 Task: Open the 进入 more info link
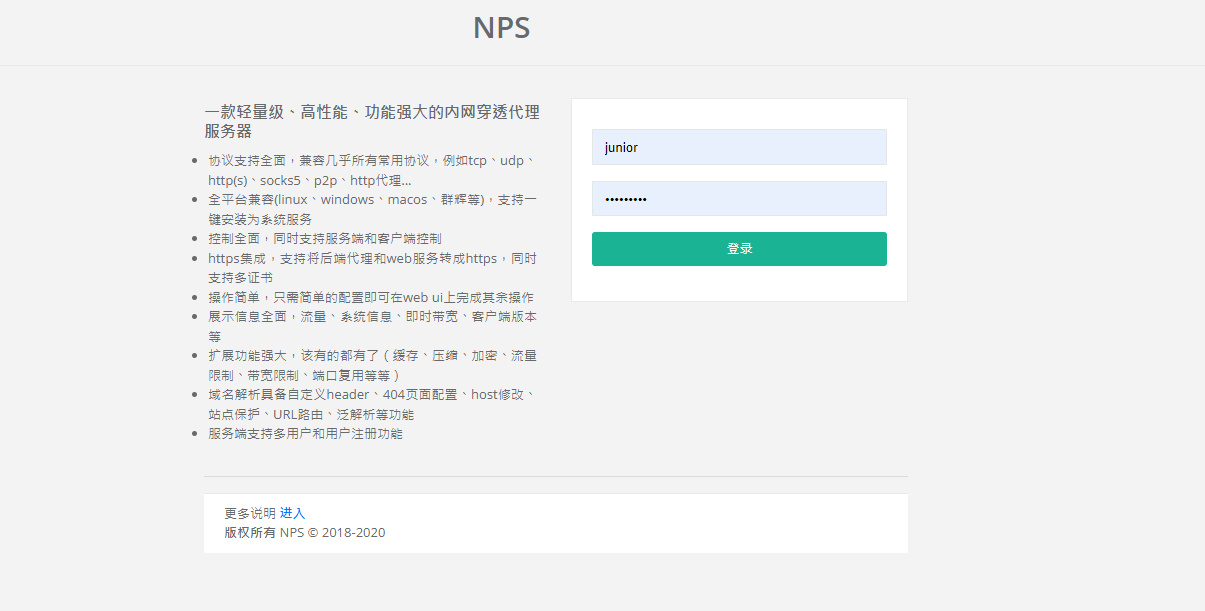tap(292, 513)
